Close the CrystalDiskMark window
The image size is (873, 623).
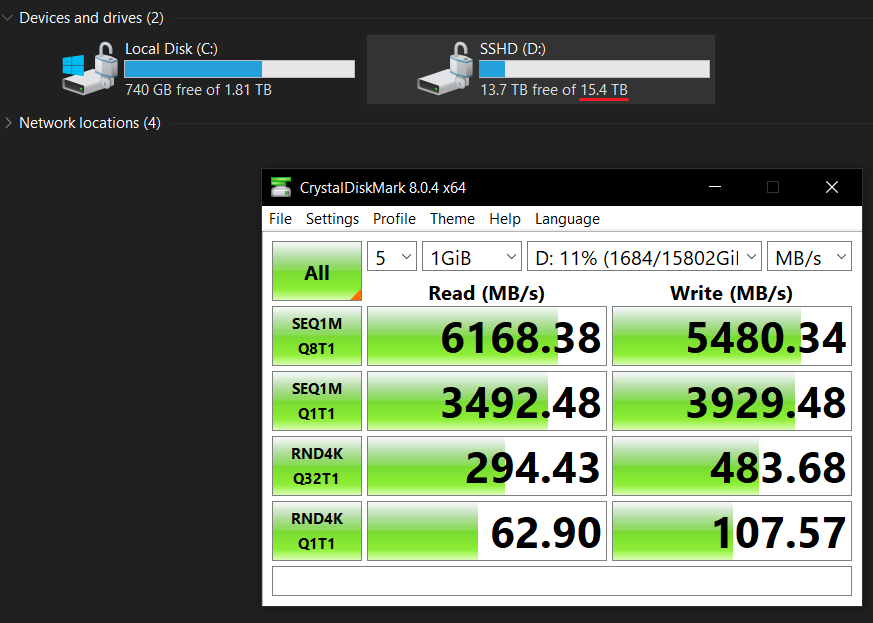(832, 187)
